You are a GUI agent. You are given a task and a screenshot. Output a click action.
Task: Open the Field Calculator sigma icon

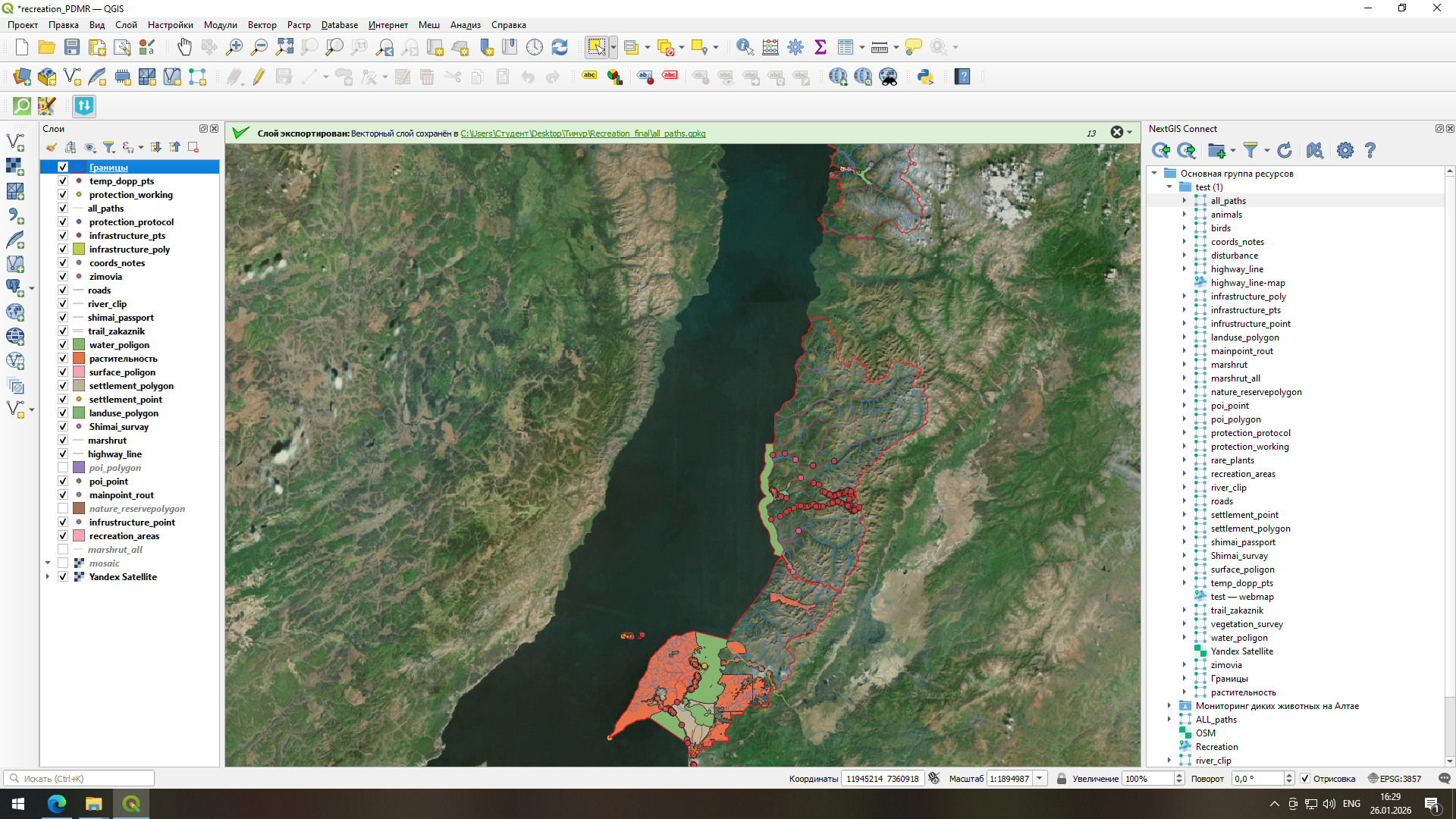pyautogui.click(x=821, y=47)
